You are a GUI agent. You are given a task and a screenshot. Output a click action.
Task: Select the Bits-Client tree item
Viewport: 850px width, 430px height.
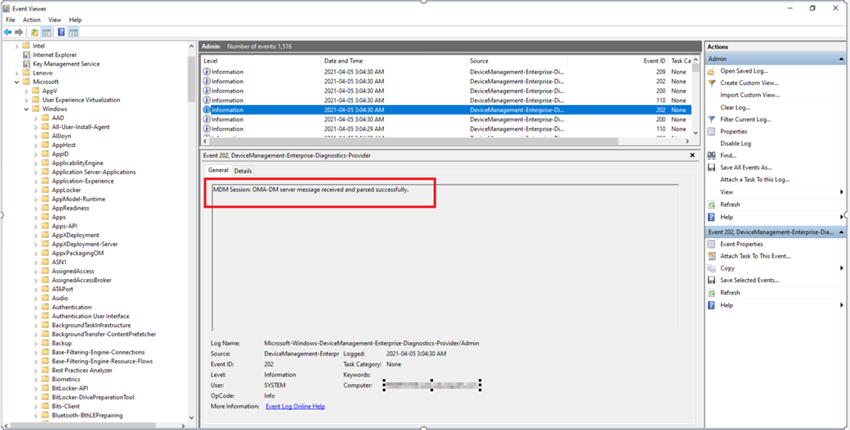(66, 406)
